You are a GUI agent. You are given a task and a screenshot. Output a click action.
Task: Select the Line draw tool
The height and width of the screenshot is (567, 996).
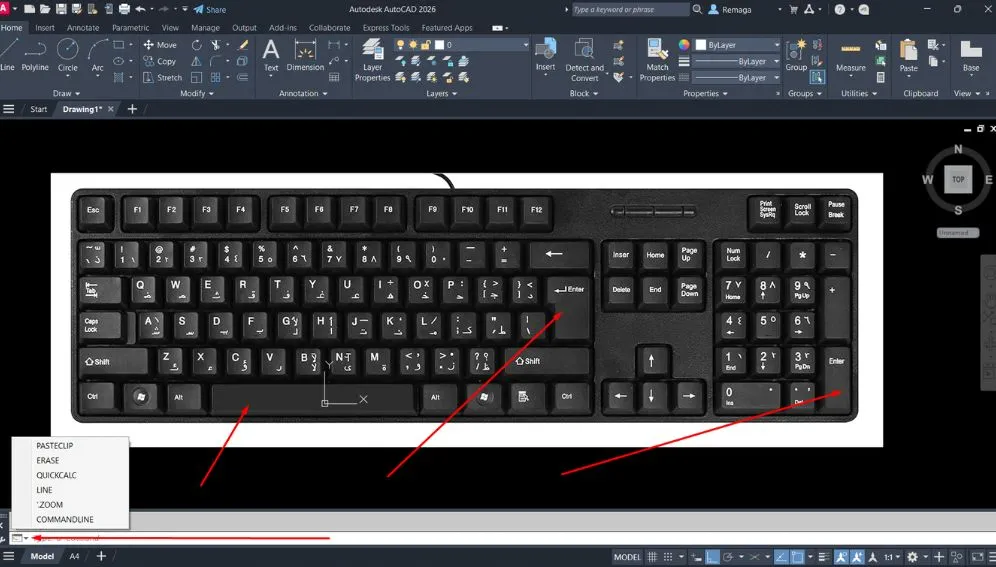tap(8, 55)
